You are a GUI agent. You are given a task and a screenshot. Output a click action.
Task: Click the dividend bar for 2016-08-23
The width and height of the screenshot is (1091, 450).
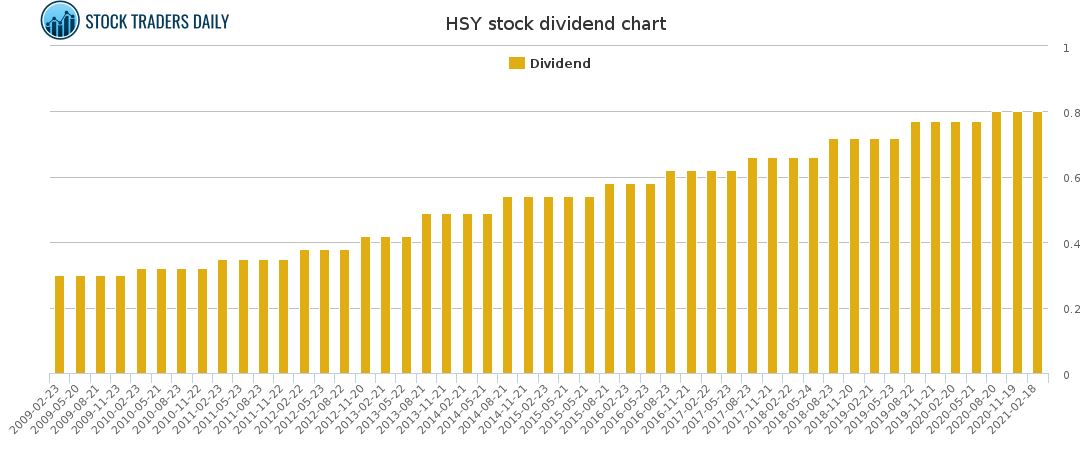671,272
